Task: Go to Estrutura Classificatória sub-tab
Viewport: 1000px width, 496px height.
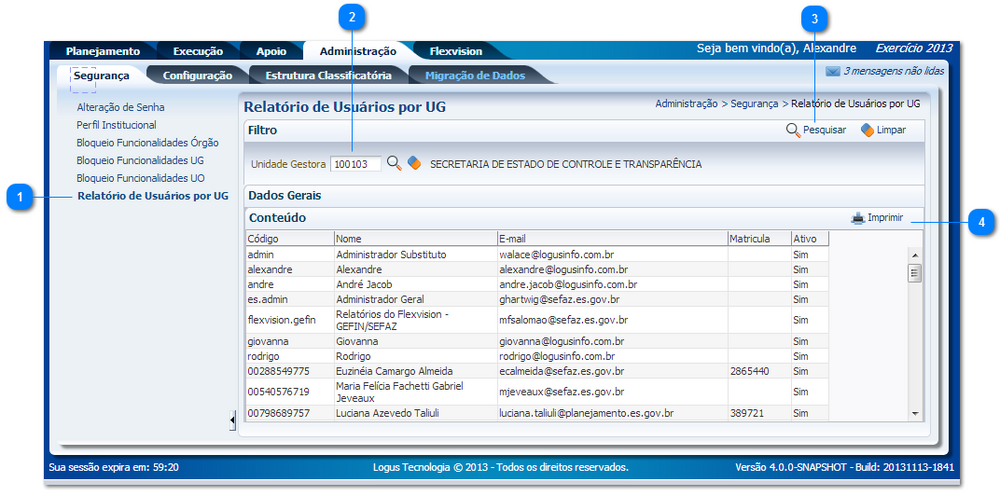Action: [328, 75]
